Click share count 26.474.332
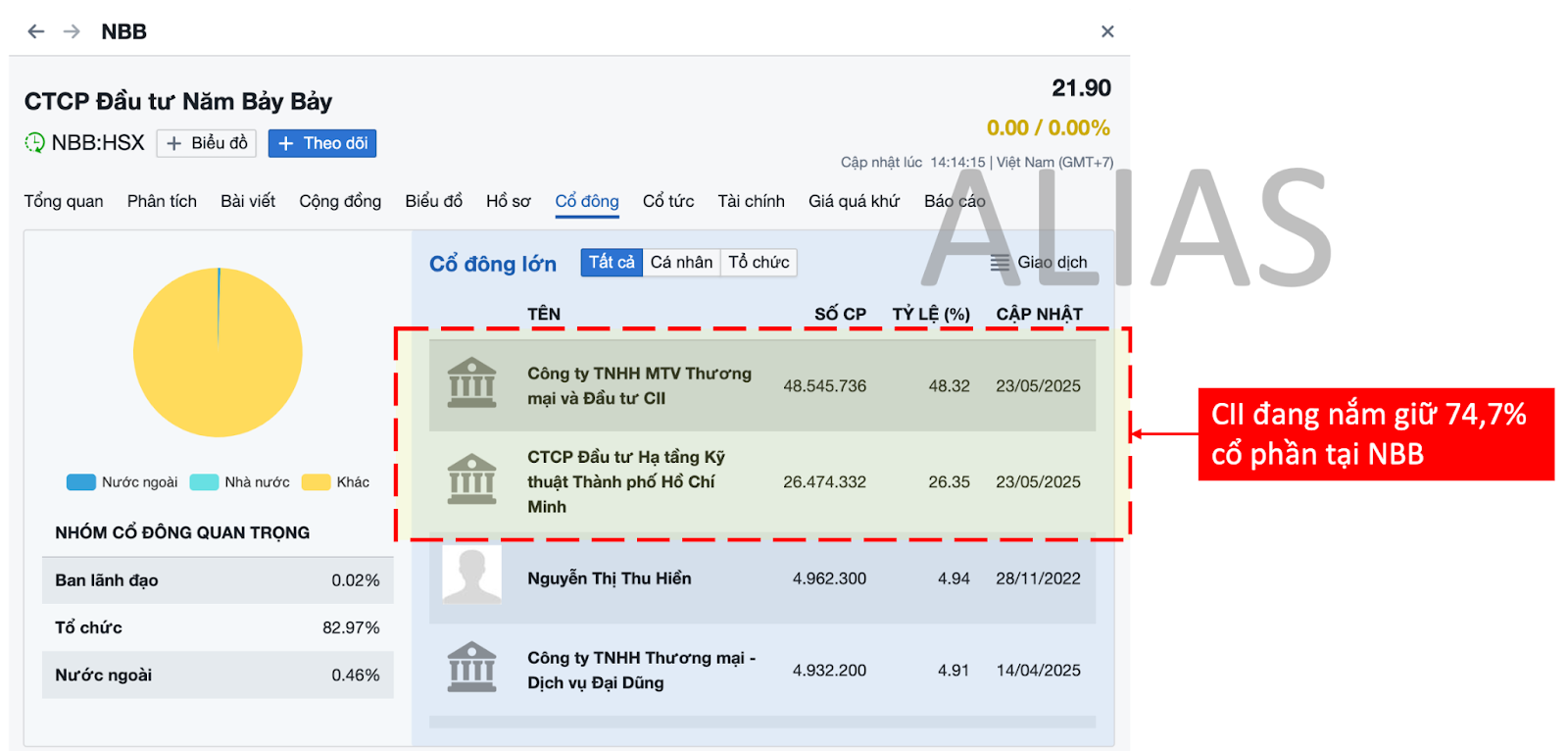Screen dimensions: 1568x751 click(824, 482)
